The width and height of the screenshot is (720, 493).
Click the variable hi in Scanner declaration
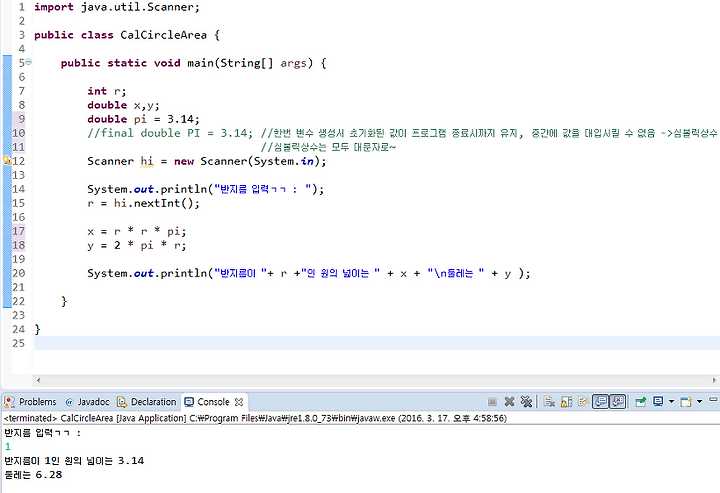pos(147,161)
